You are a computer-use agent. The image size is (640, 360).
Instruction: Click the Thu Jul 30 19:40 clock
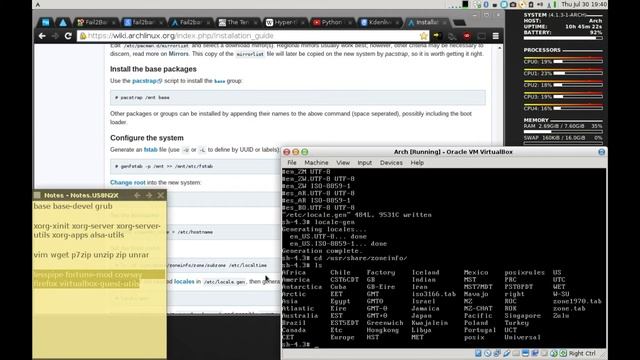pos(584,4)
